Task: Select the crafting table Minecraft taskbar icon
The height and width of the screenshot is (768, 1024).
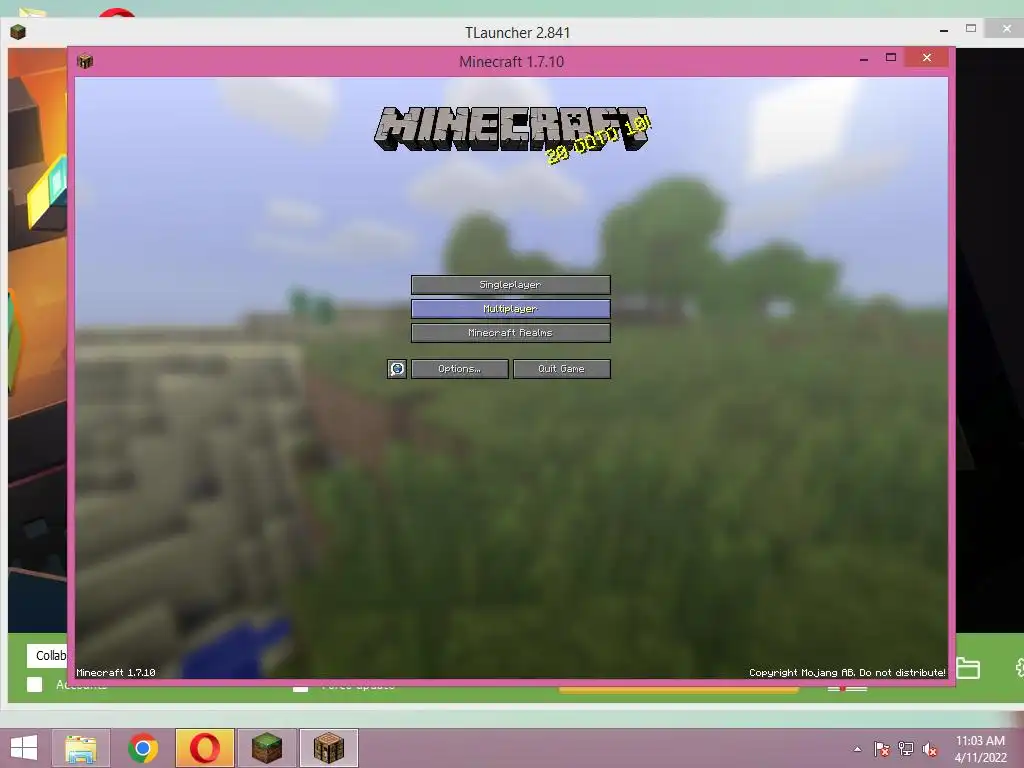Action: 329,748
